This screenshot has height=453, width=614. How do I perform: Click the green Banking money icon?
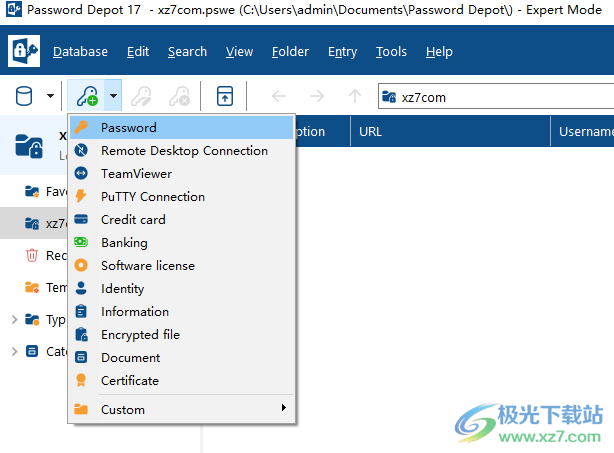click(x=81, y=242)
